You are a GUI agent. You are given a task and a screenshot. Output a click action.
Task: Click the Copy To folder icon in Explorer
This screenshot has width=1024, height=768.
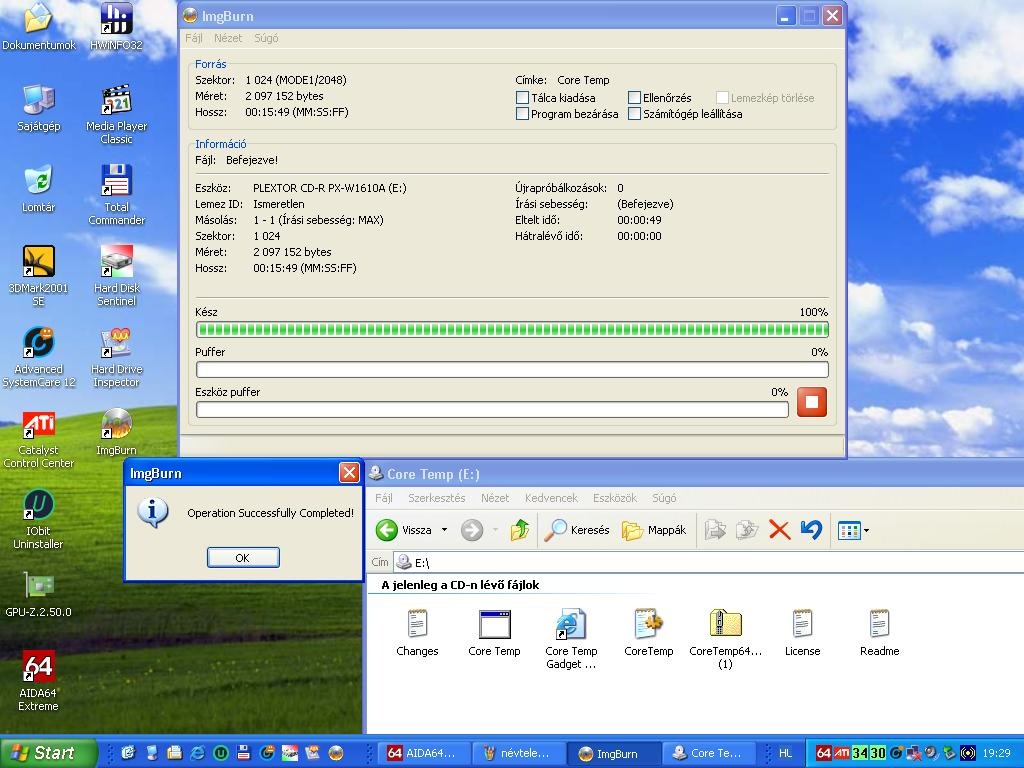coord(747,530)
